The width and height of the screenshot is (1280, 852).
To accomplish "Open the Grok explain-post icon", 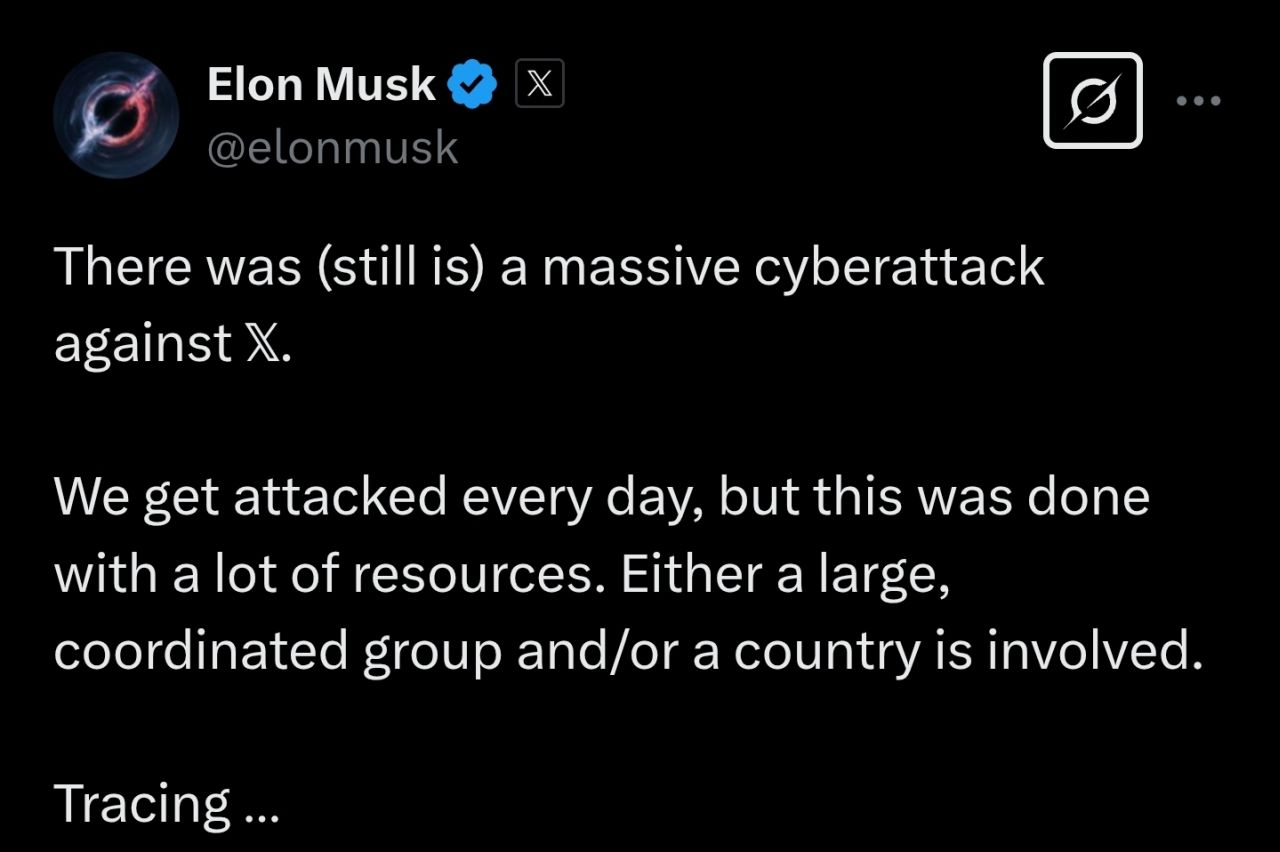I will [x=1092, y=100].
